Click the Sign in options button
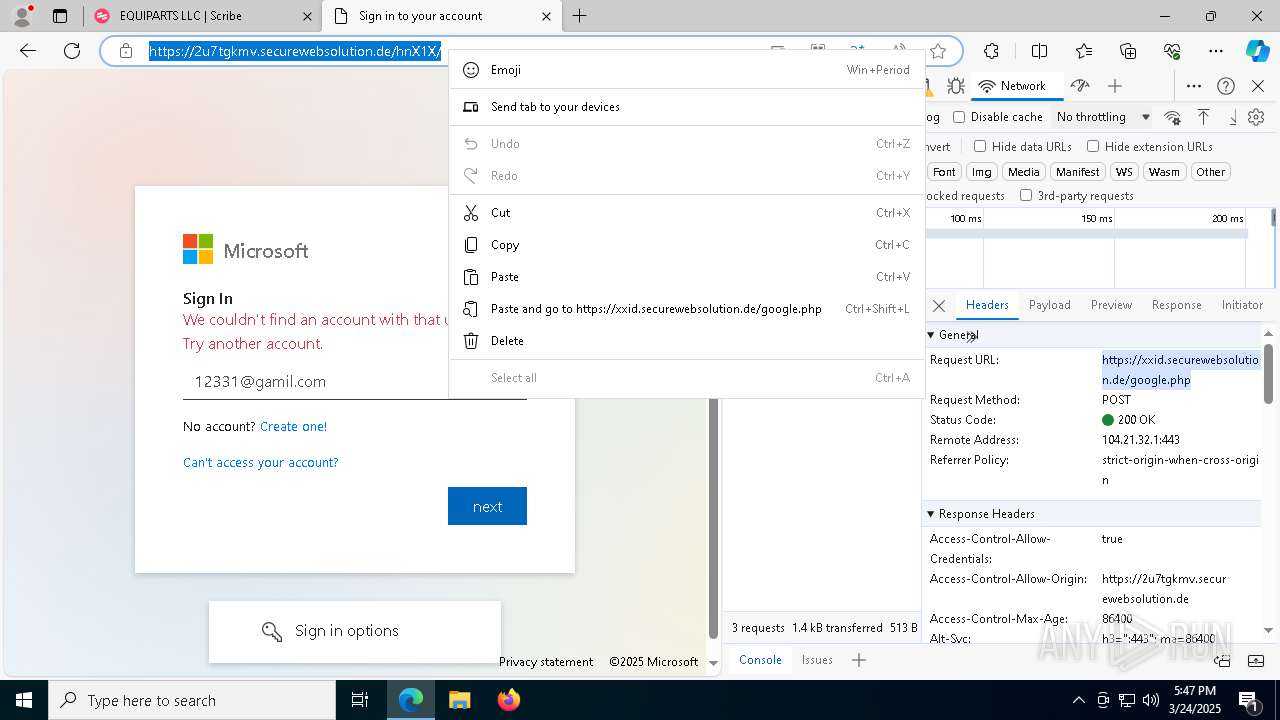The height and width of the screenshot is (720, 1280). tap(354, 631)
